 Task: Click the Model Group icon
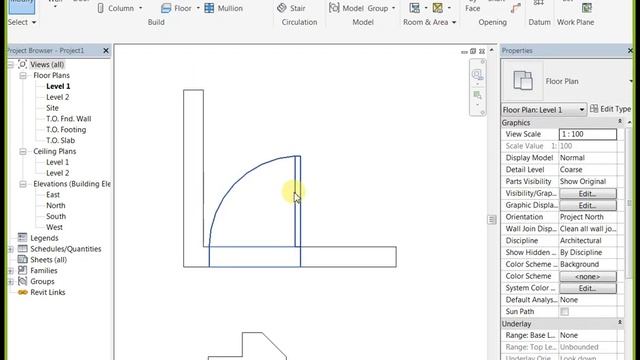pyautogui.click(x=334, y=8)
